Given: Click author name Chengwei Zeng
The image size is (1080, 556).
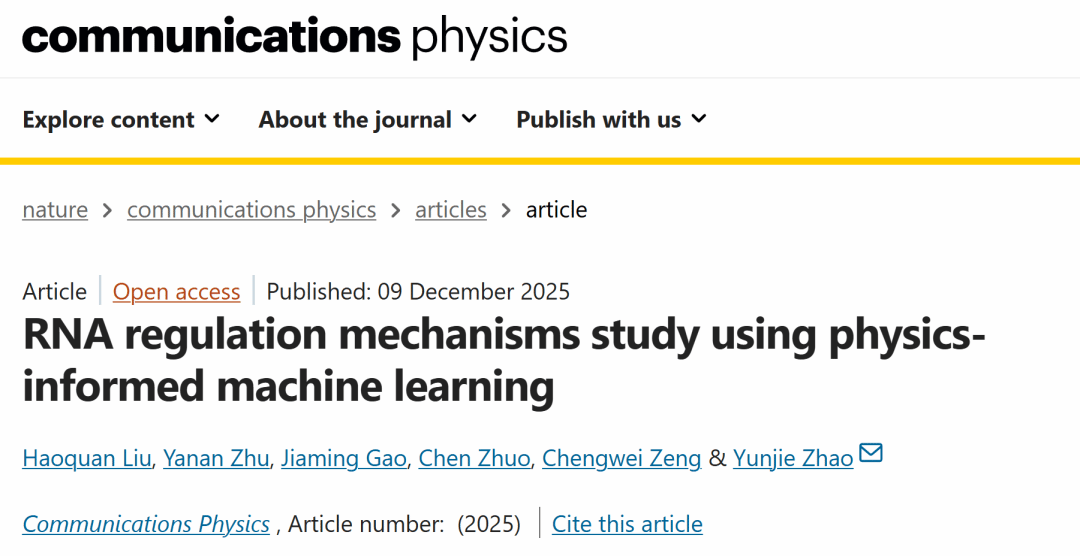Looking at the screenshot, I should tap(621, 458).
